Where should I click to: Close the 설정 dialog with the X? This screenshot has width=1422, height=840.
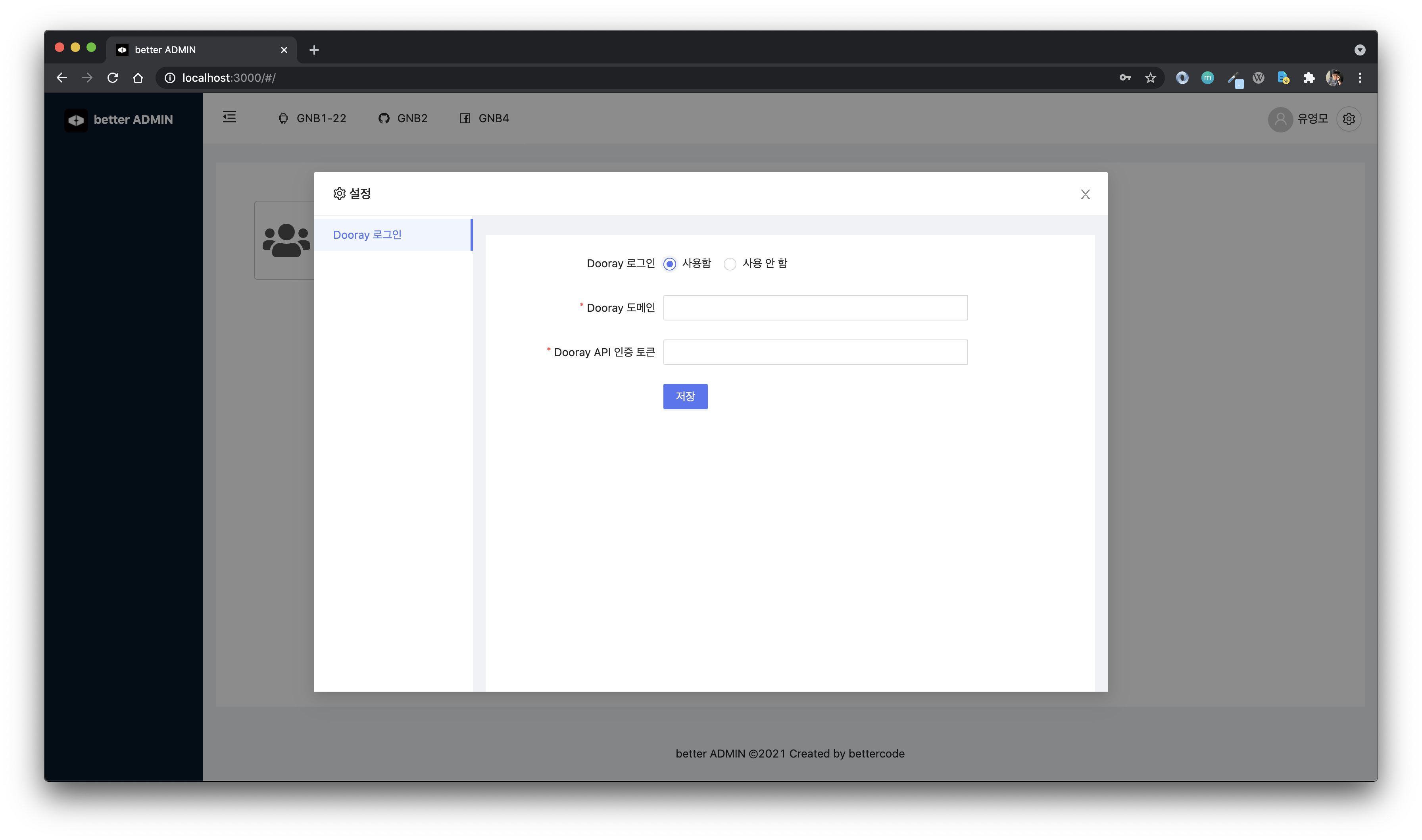pos(1085,194)
